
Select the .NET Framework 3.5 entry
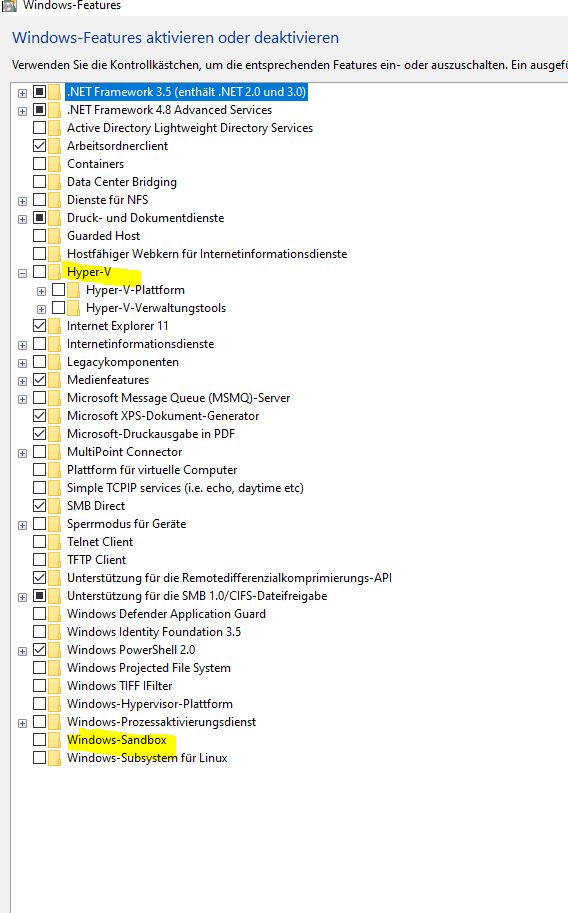coord(186,92)
